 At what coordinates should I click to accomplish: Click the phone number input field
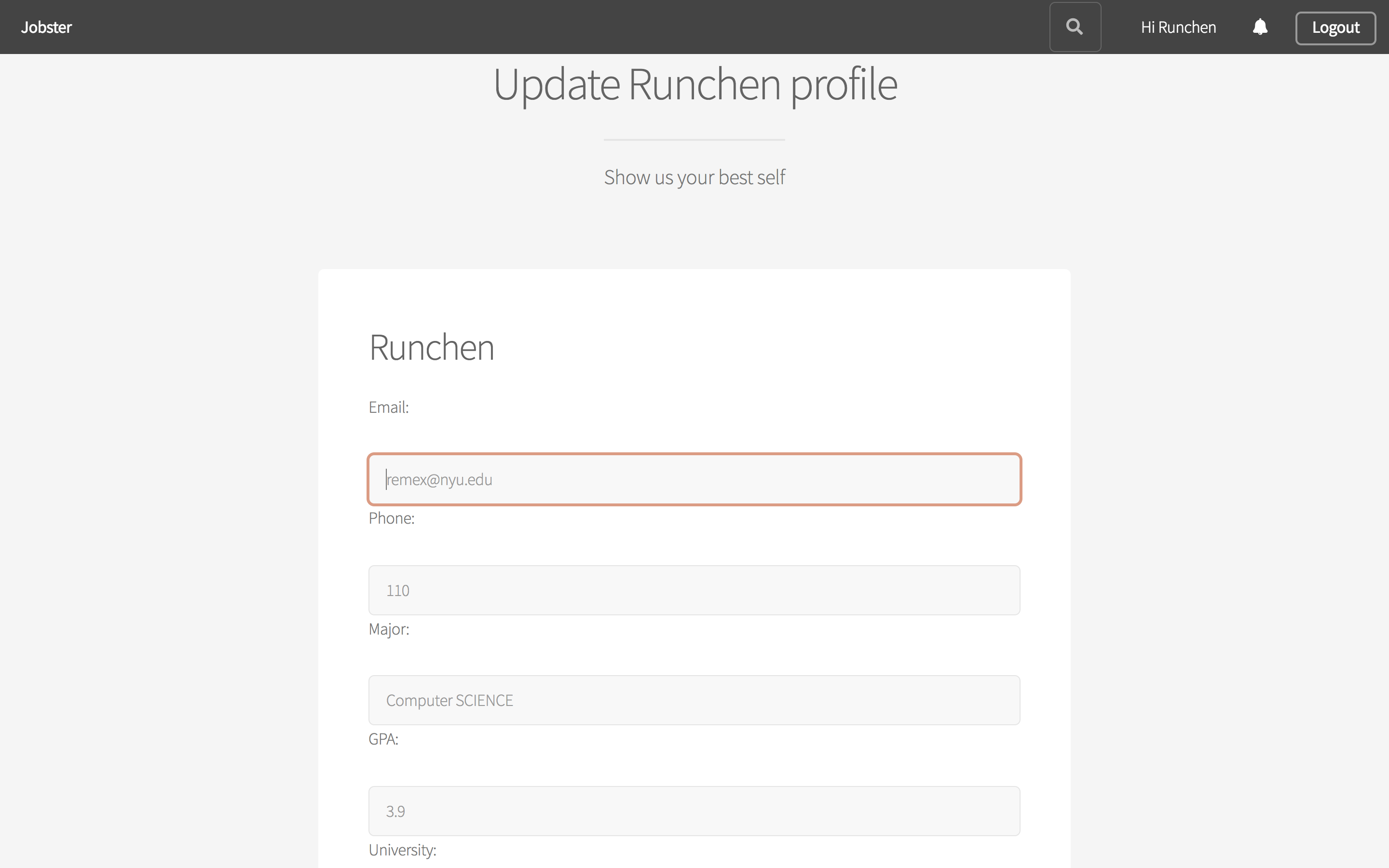point(694,589)
